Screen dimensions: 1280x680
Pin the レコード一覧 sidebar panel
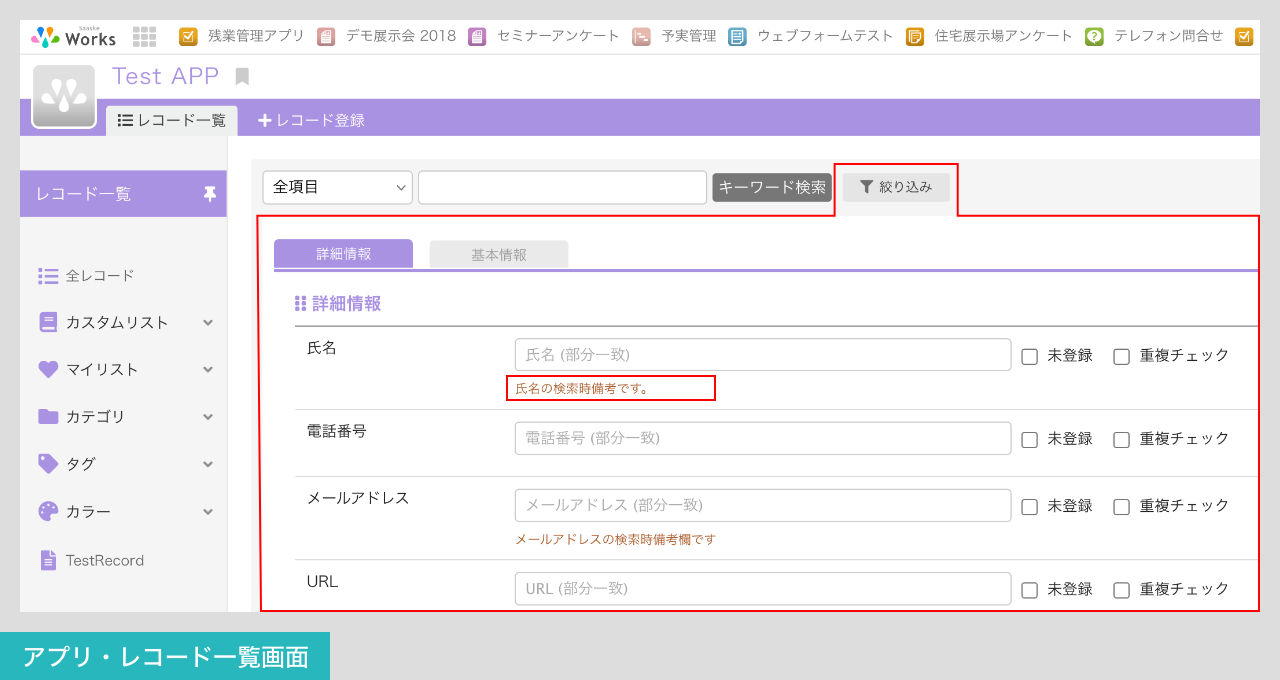(209, 194)
